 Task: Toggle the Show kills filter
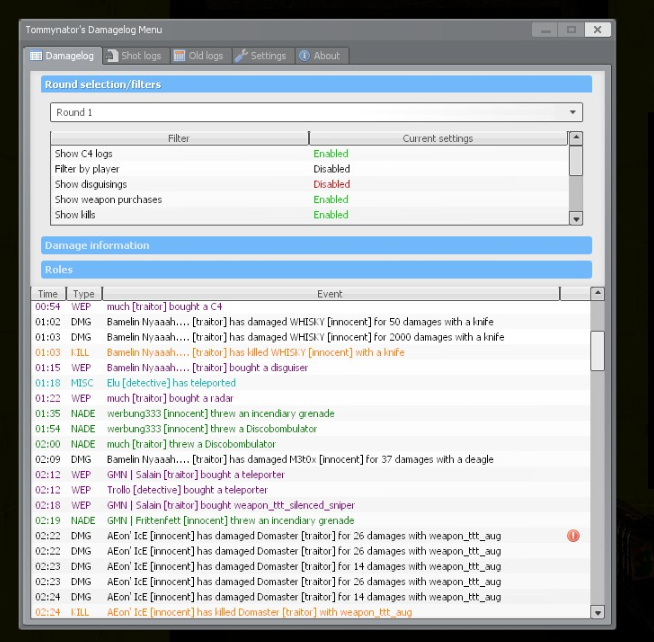(309, 215)
